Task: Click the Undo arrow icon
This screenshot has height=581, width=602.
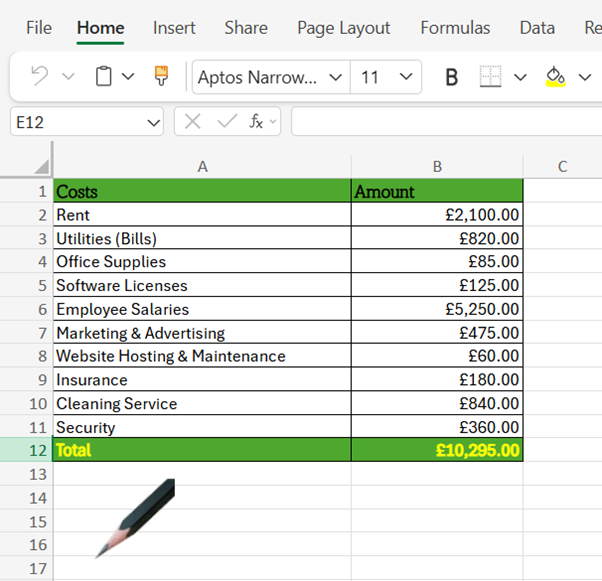Action: (40, 77)
